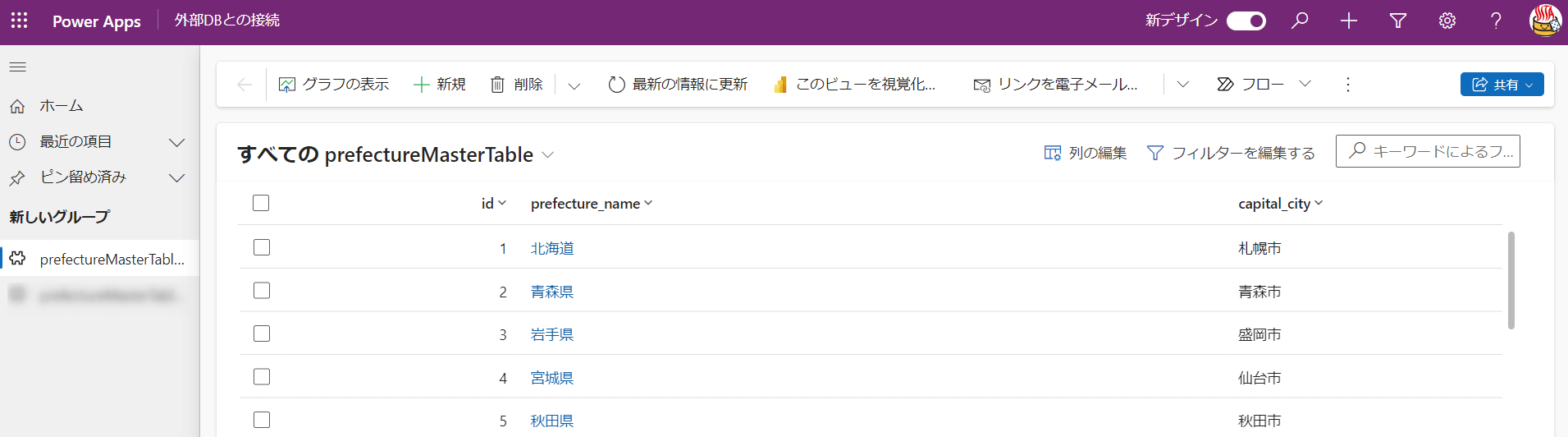Click the 共有 share button
This screenshot has width=1568, height=437.
pos(1501,85)
